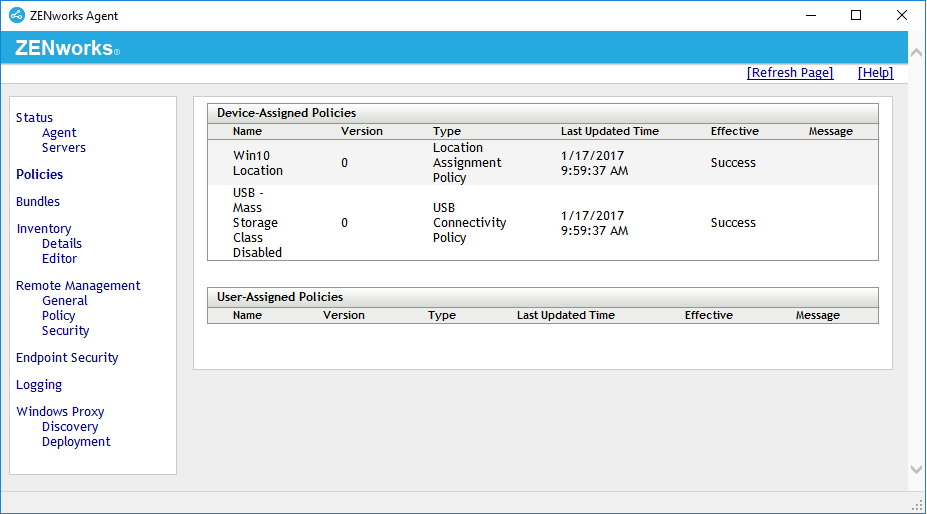Click the Version value for Win10 Location
927x514 pixels.
coord(344,163)
